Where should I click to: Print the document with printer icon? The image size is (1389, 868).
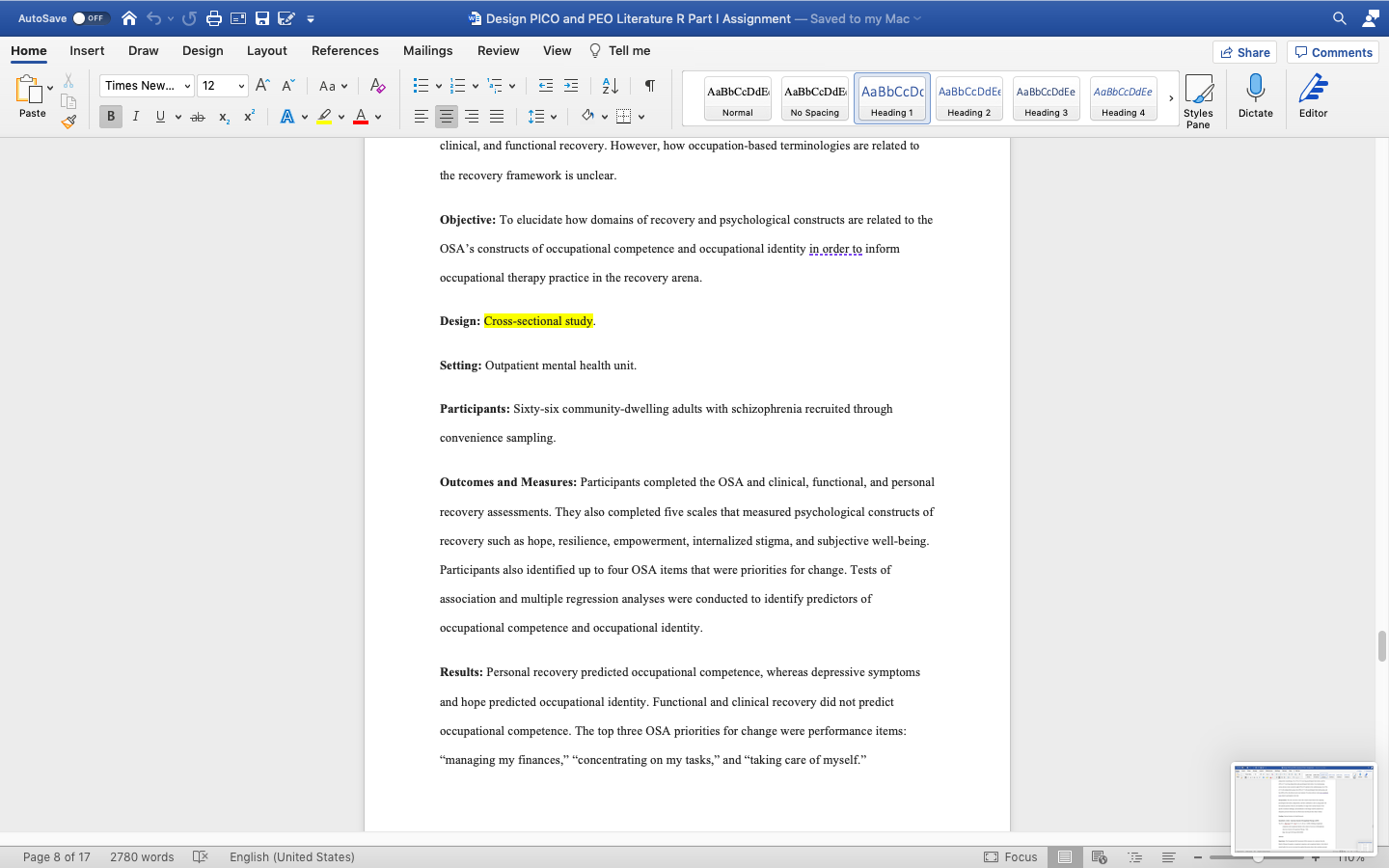pos(214,18)
